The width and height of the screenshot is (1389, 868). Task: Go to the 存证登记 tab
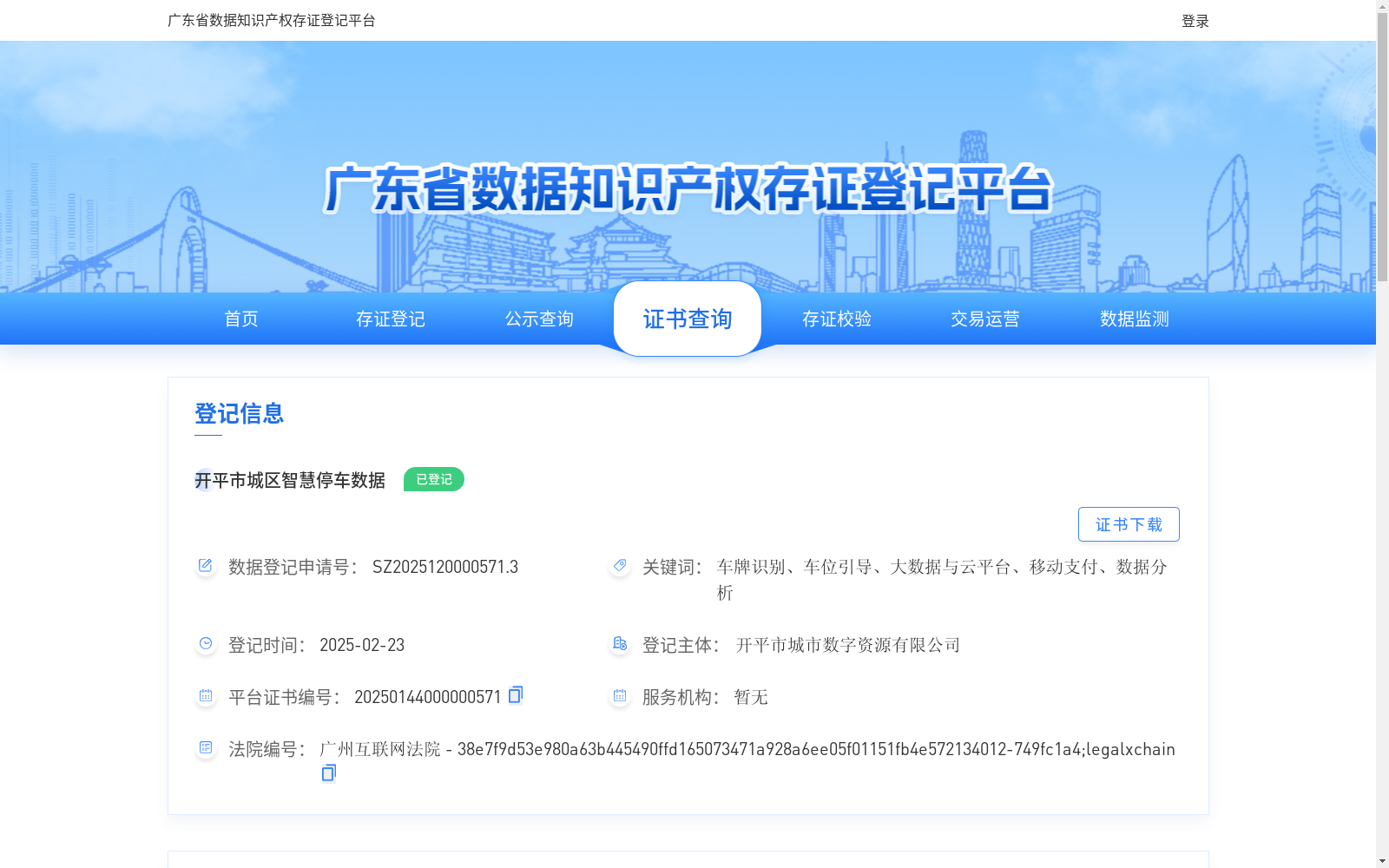pos(391,319)
